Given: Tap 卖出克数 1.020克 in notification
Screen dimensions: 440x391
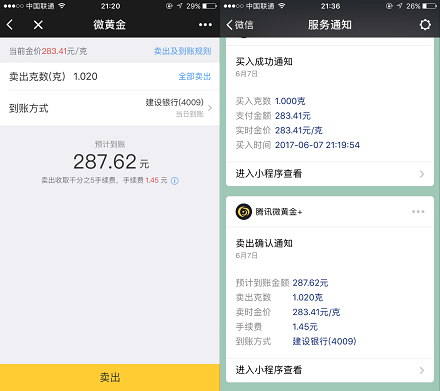Looking at the screenshot, I should [308, 297].
